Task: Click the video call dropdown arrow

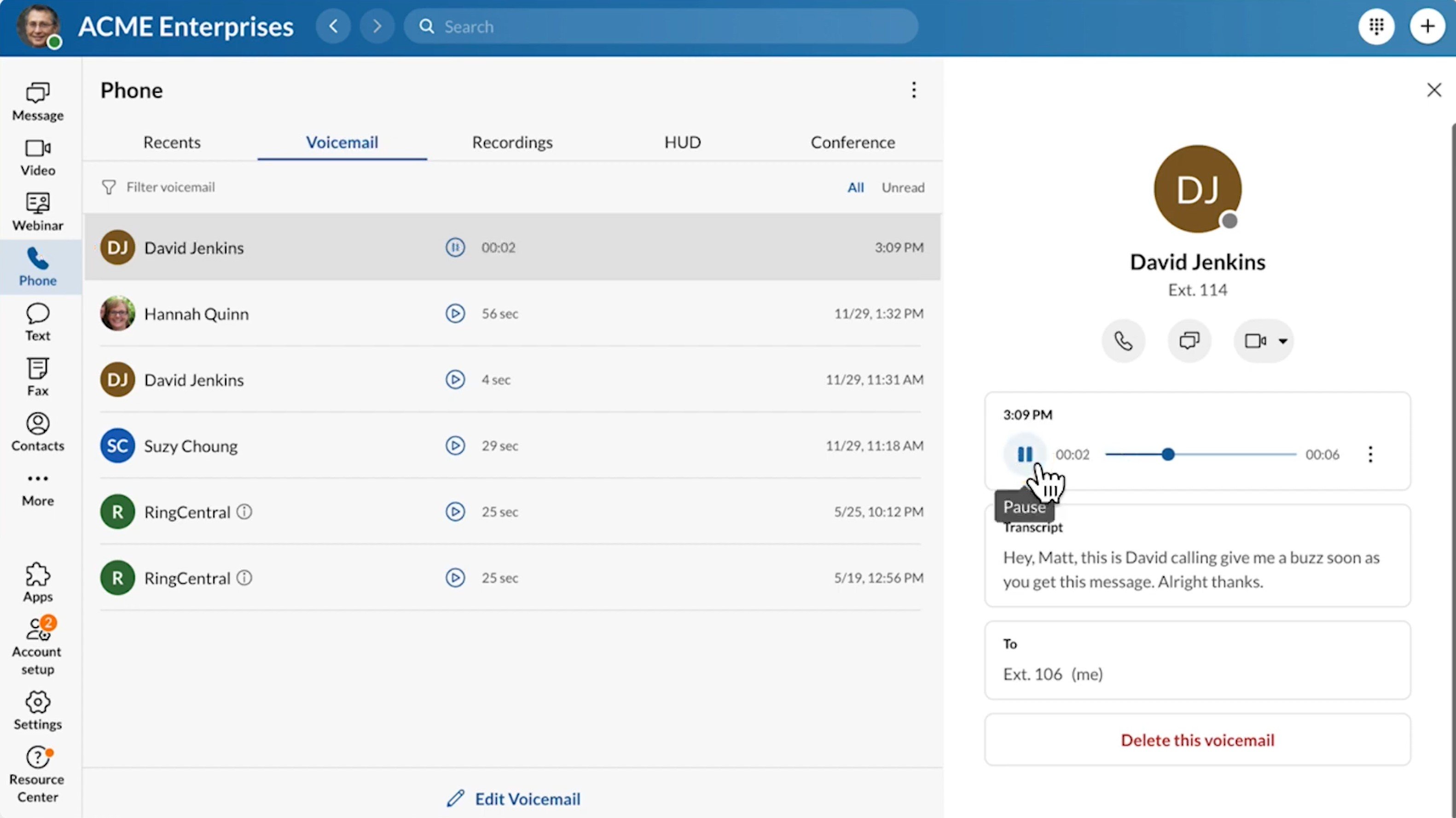Action: click(x=1283, y=341)
